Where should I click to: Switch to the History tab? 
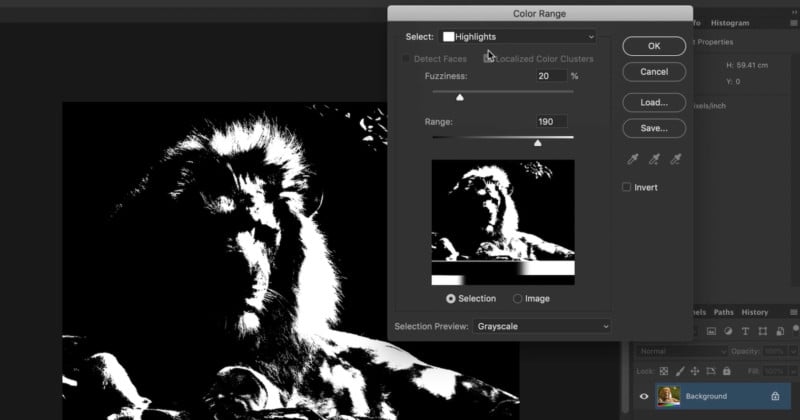click(755, 312)
